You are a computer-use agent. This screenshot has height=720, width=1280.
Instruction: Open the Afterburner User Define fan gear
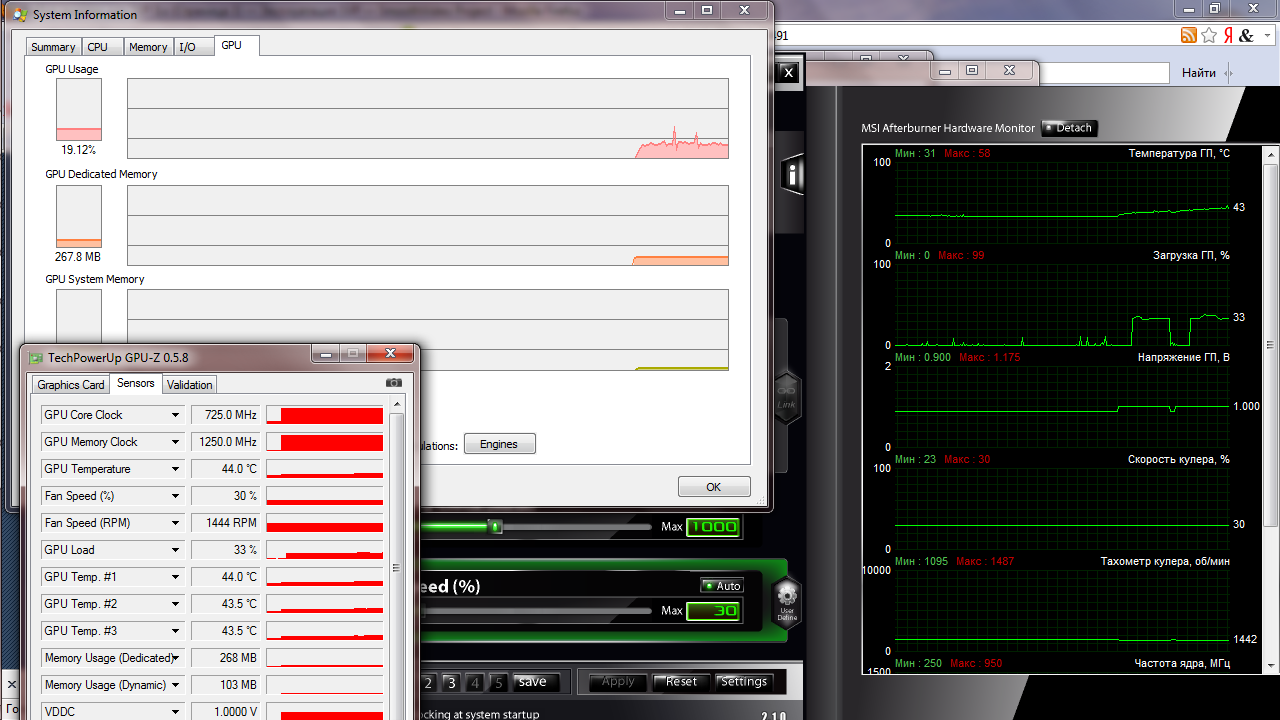click(x=787, y=598)
